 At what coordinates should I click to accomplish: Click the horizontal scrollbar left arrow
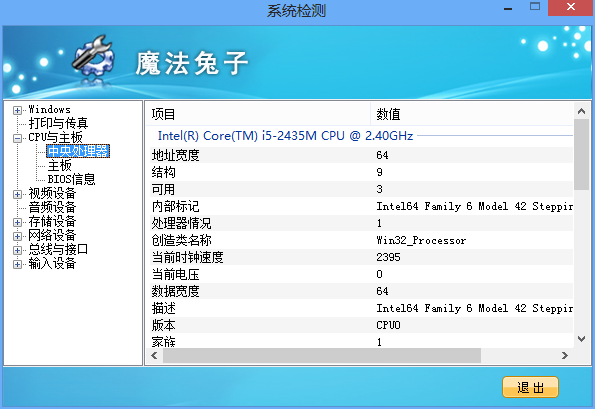point(154,356)
